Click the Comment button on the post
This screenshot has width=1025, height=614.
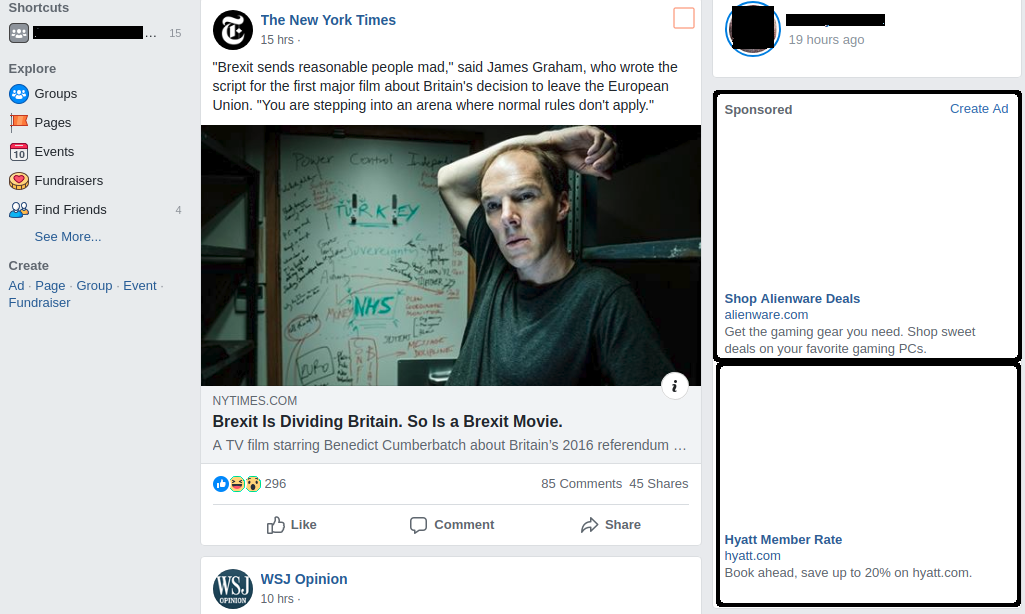click(452, 525)
